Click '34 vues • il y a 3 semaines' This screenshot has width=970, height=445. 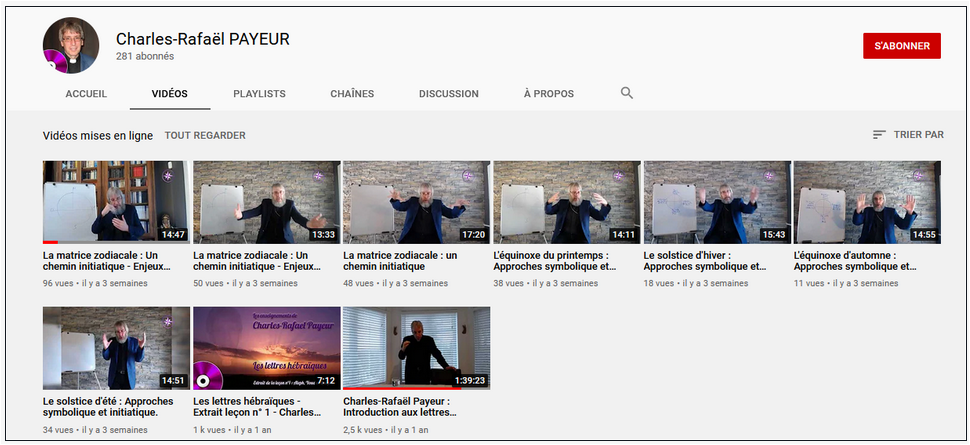click(x=95, y=430)
